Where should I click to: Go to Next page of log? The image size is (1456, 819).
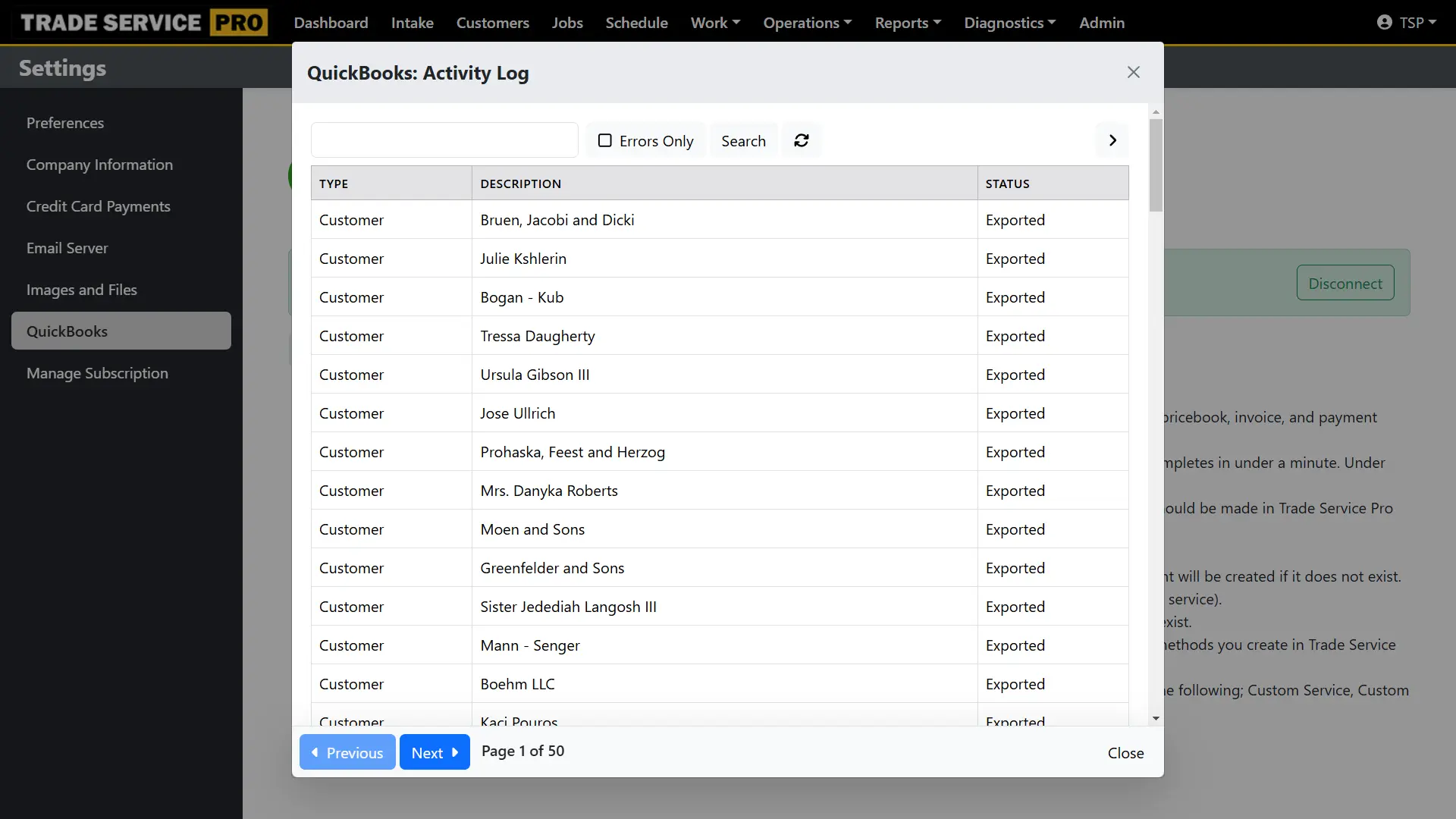click(435, 752)
